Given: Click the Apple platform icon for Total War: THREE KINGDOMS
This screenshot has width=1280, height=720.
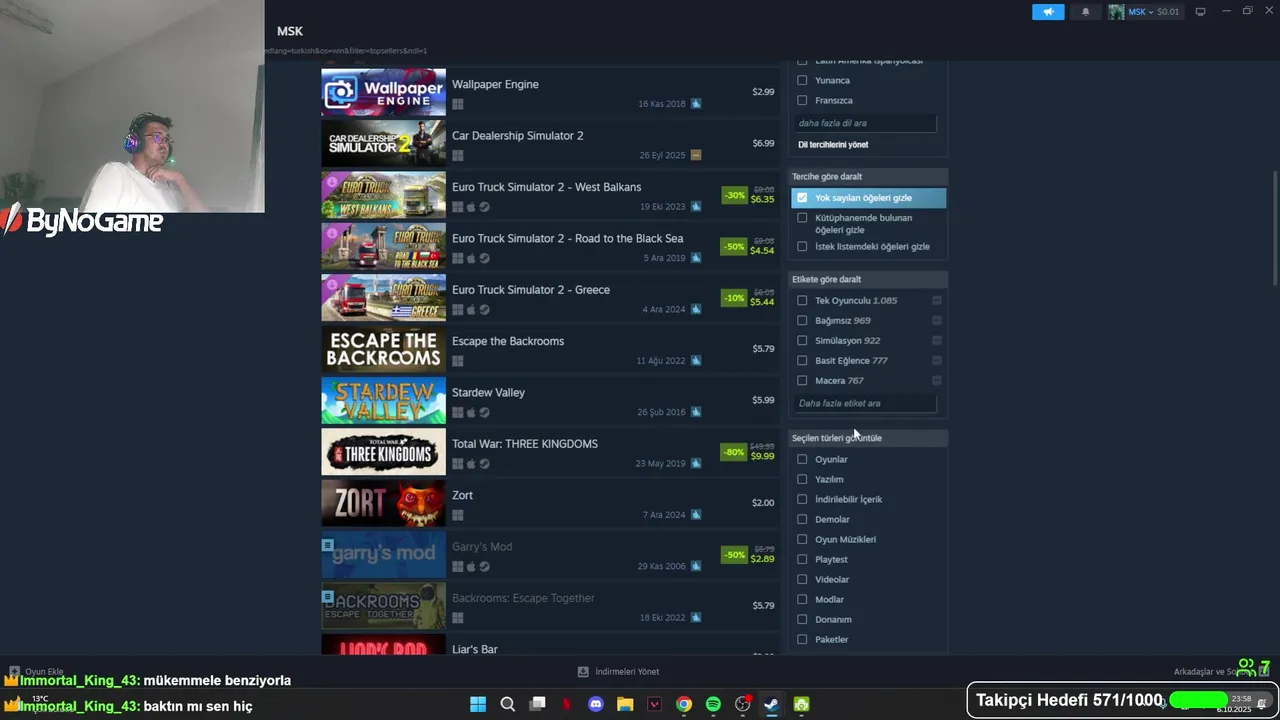Looking at the screenshot, I should (471, 464).
